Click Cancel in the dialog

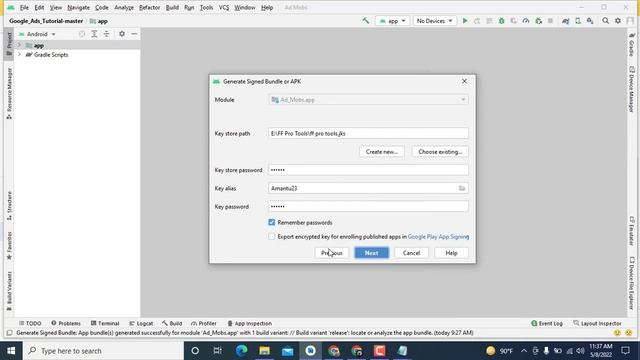coord(411,253)
